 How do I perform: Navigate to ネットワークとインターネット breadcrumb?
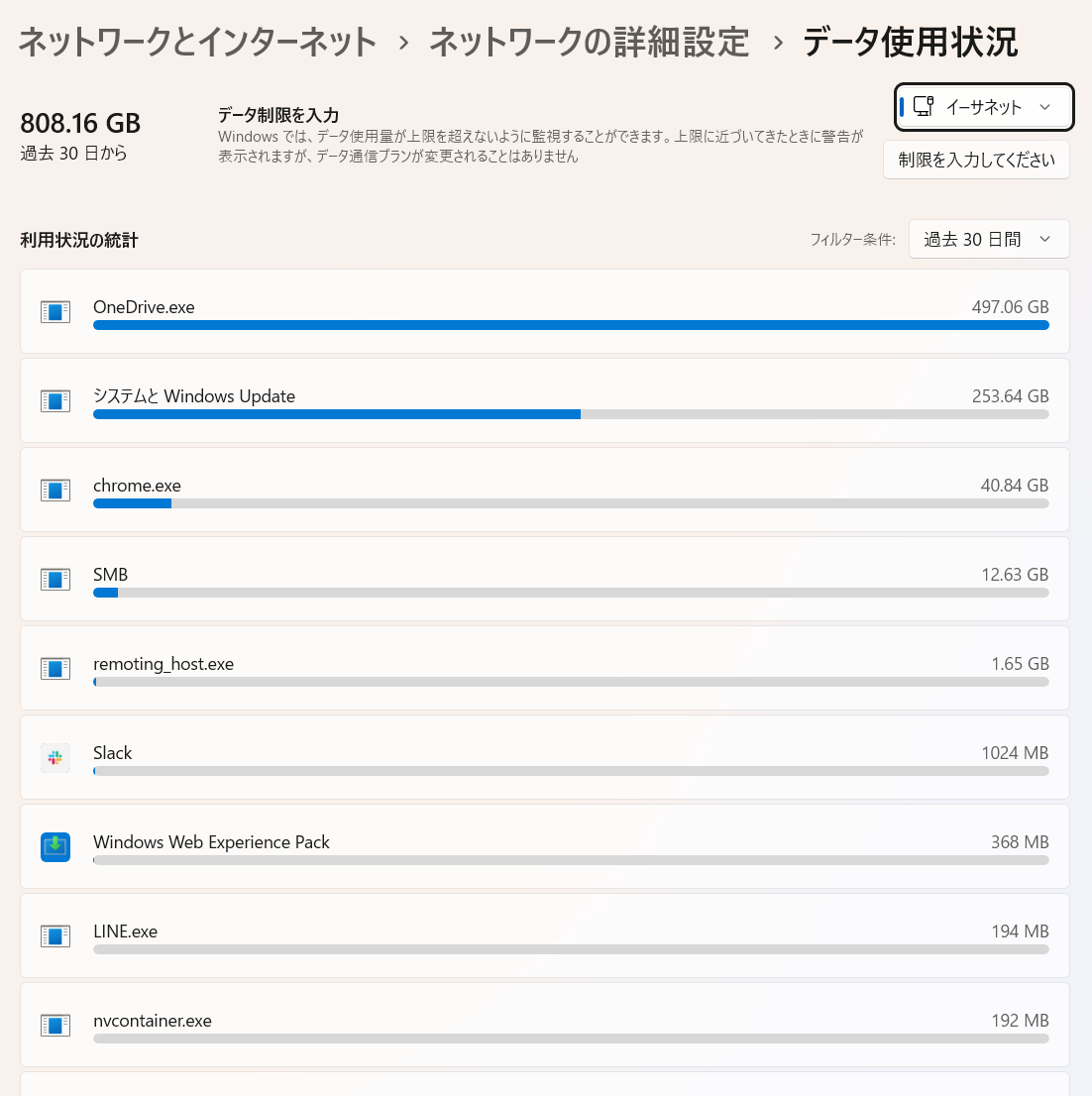point(195,42)
